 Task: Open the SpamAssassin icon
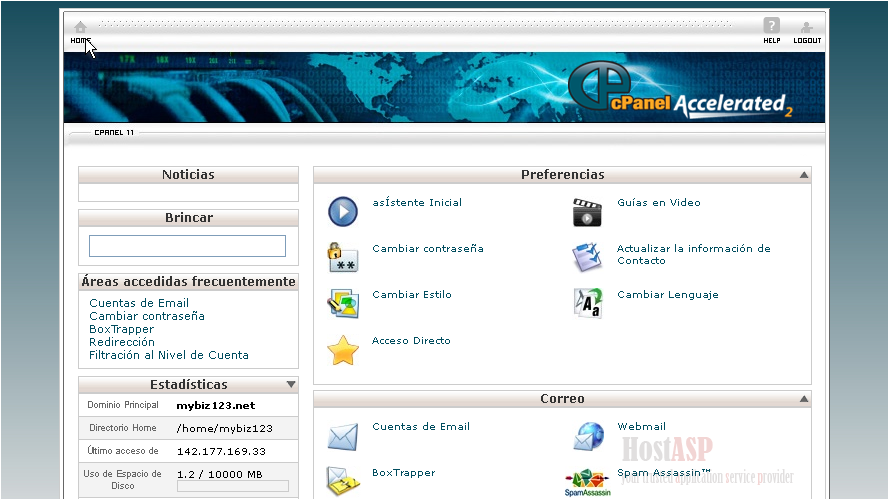click(x=587, y=482)
